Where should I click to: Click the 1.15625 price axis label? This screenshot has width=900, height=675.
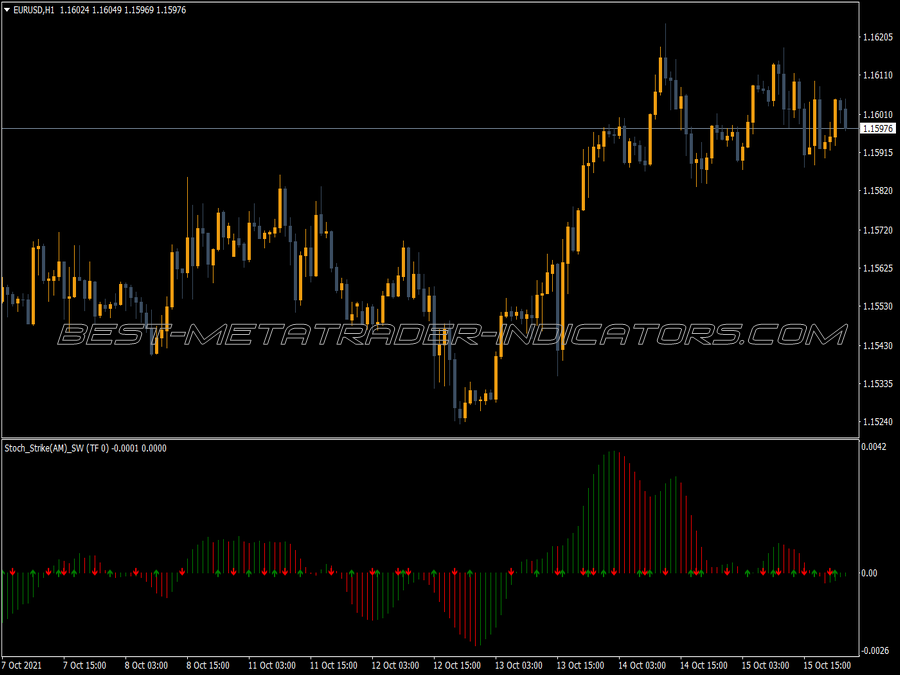coord(878,268)
